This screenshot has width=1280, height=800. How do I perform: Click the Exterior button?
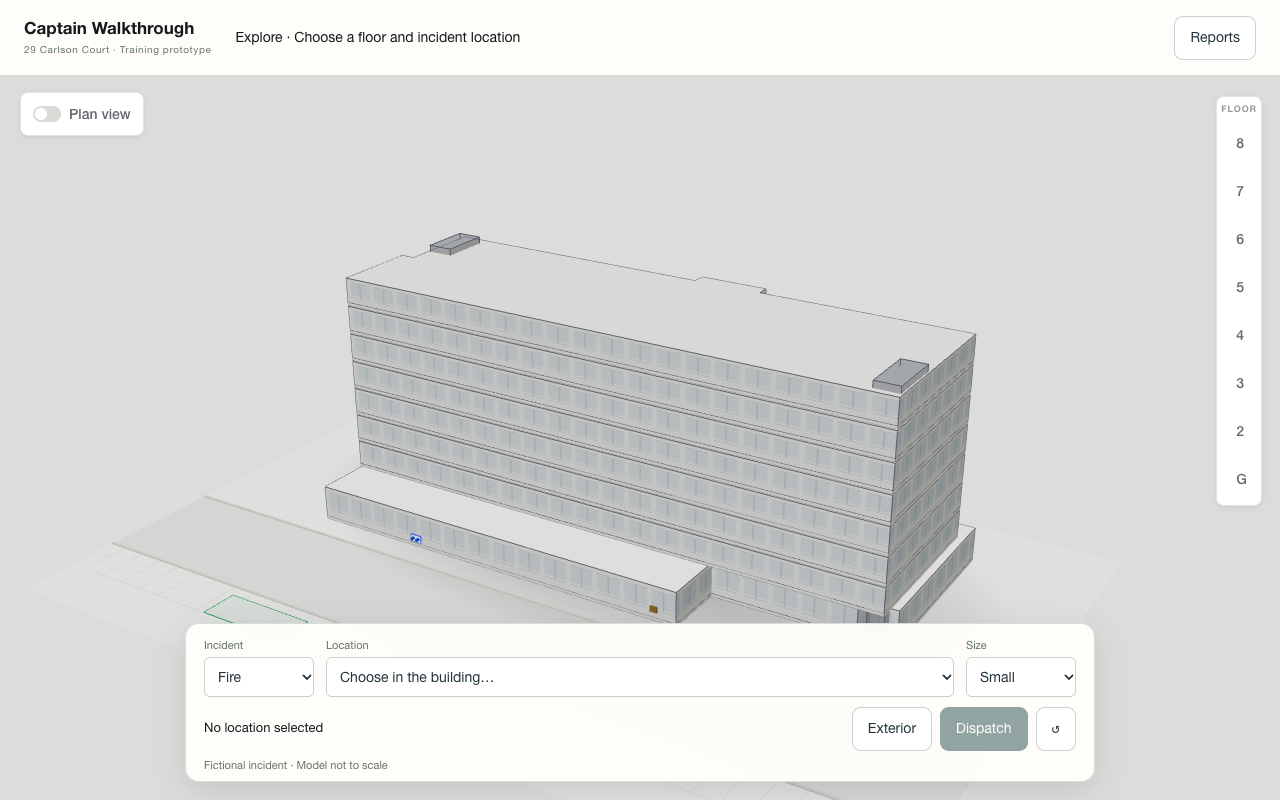pyautogui.click(x=892, y=729)
